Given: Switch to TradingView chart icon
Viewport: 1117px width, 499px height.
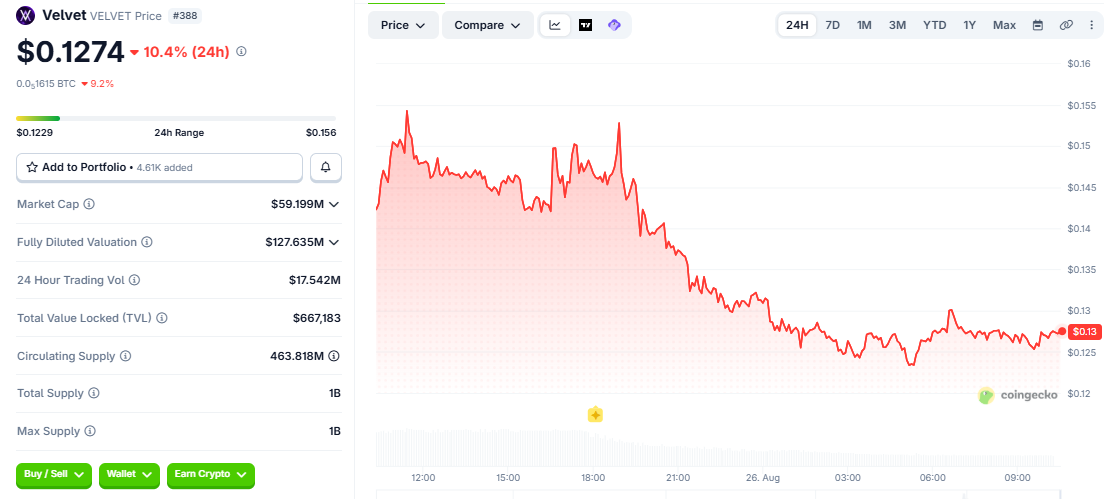Looking at the screenshot, I should coord(586,25).
